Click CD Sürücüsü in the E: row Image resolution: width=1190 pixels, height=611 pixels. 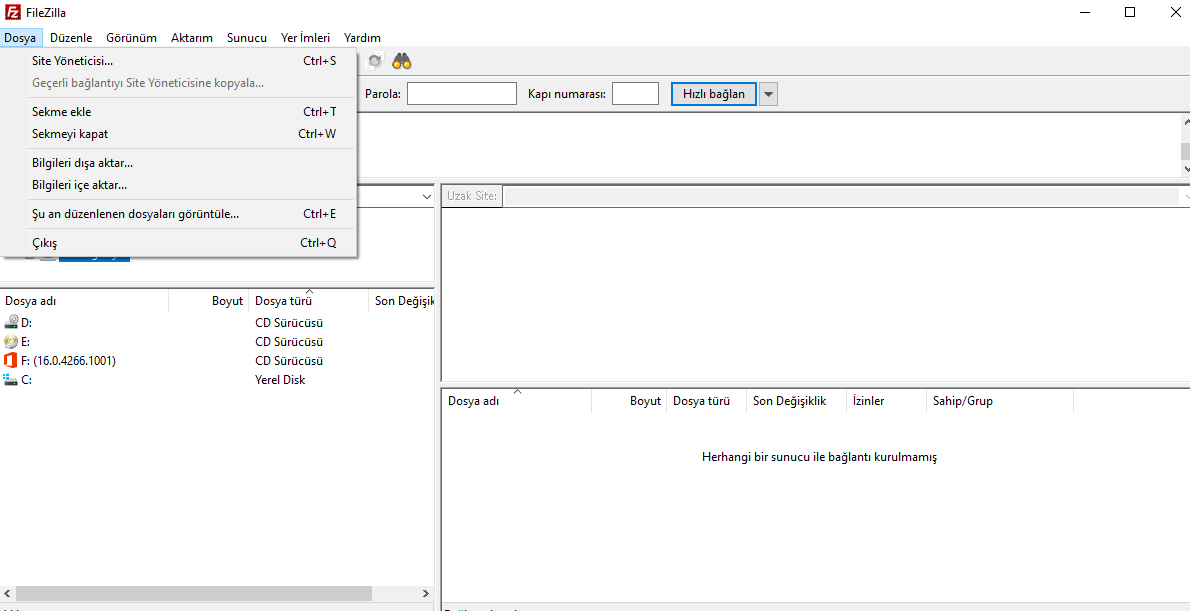tap(289, 342)
